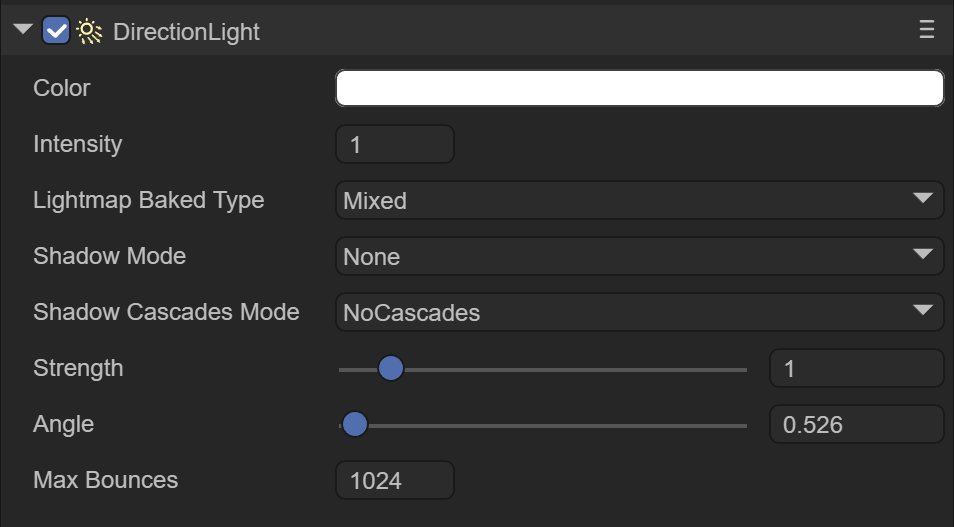This screenshot has height=527, width=954.
Task: Click the Max Bounces property label
Action: [x=106, y=480]
